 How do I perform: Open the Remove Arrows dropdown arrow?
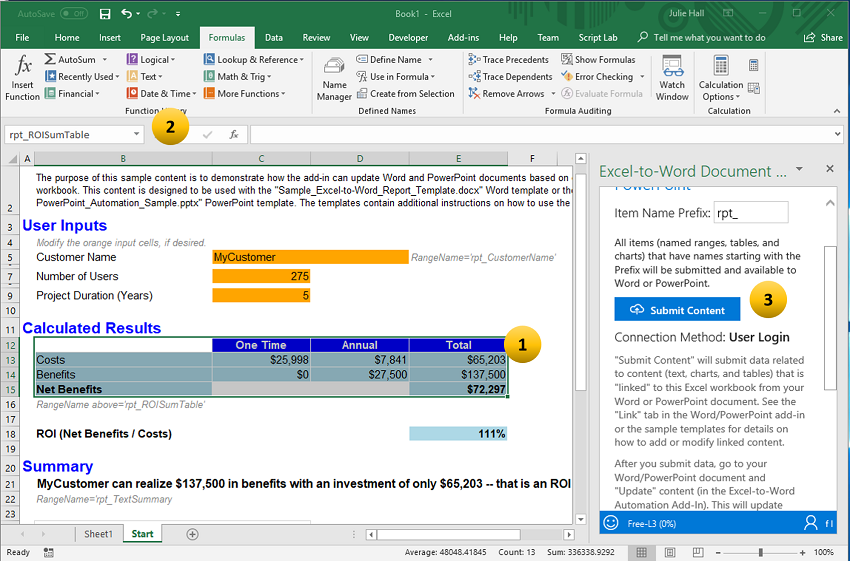point(553,93)
